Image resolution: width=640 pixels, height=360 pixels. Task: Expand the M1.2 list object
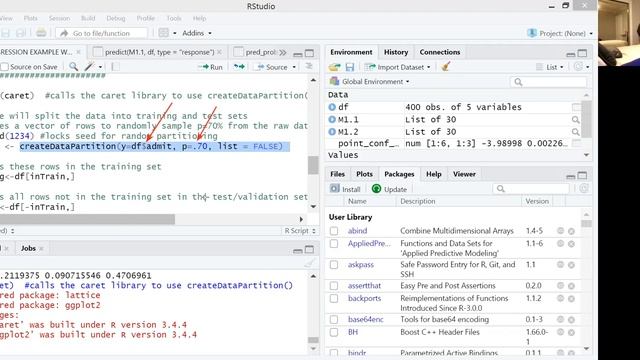332,132
